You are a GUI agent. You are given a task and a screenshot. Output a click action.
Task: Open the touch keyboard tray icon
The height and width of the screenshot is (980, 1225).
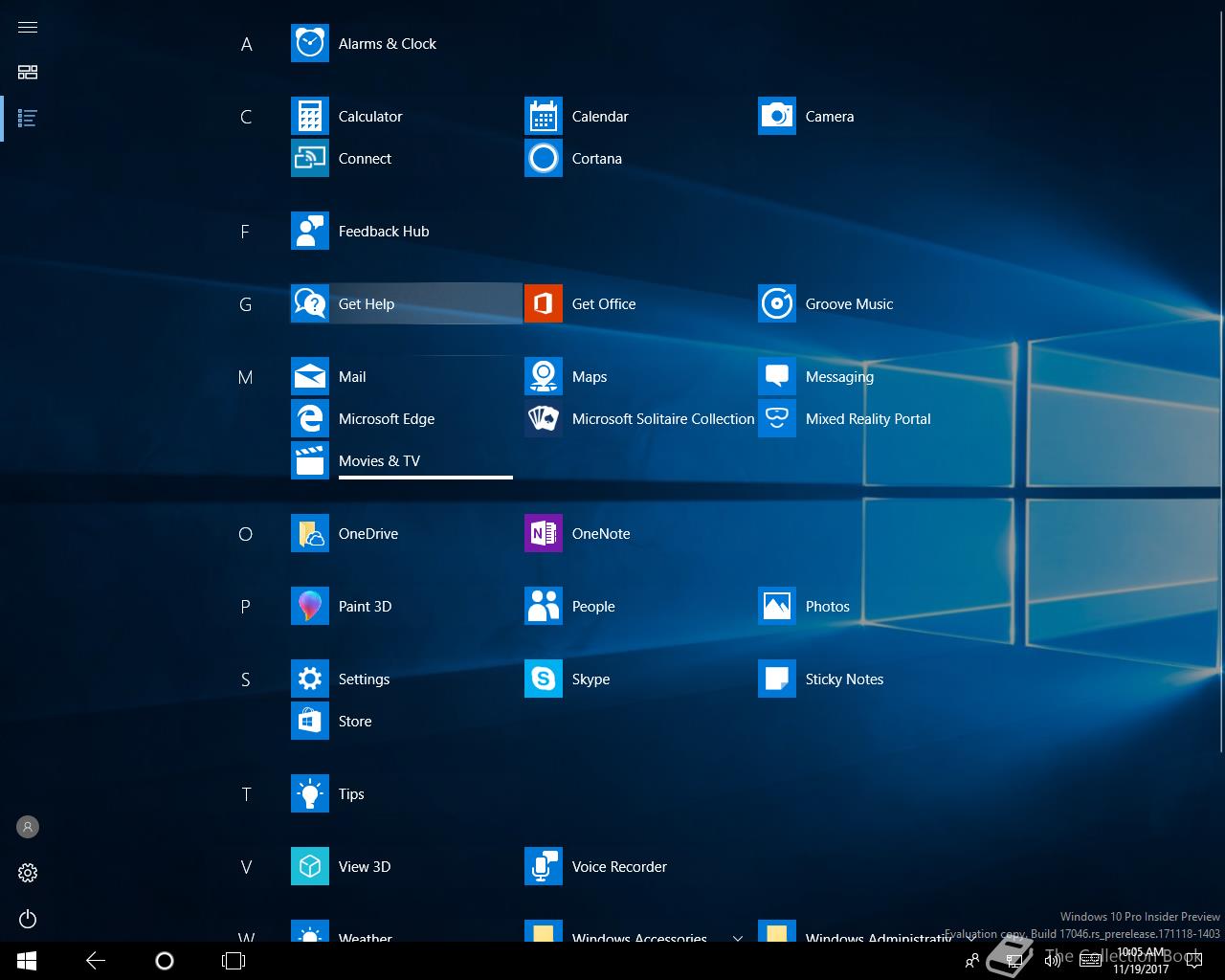[x=1090, y=961]
